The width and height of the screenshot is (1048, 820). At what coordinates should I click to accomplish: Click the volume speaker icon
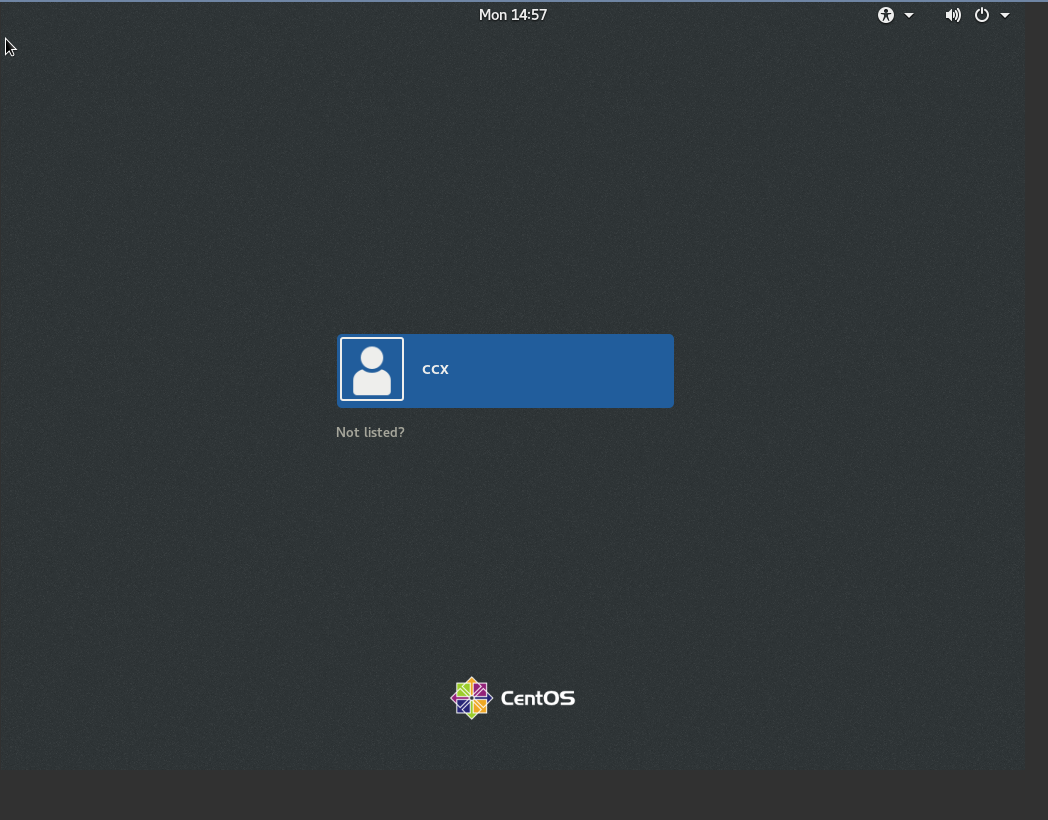[x=953, y=15]
